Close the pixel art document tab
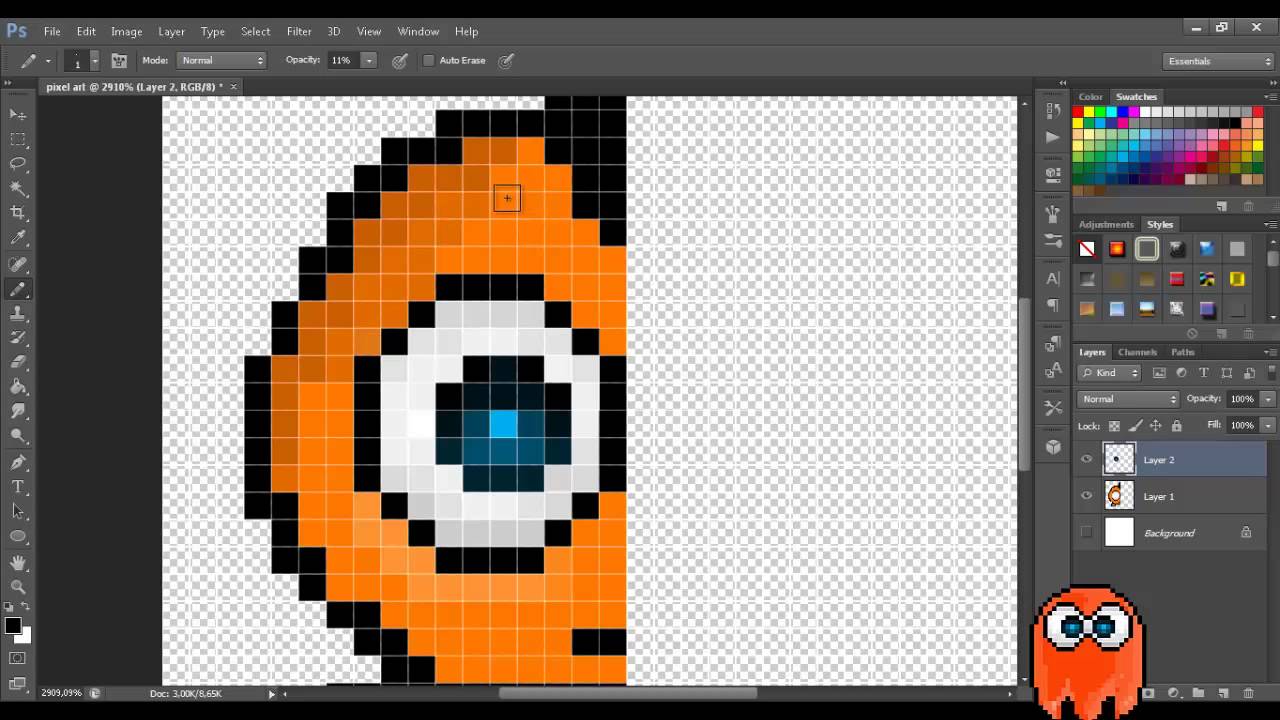This screenshot has height=720, width=1280. pos(234,87)
